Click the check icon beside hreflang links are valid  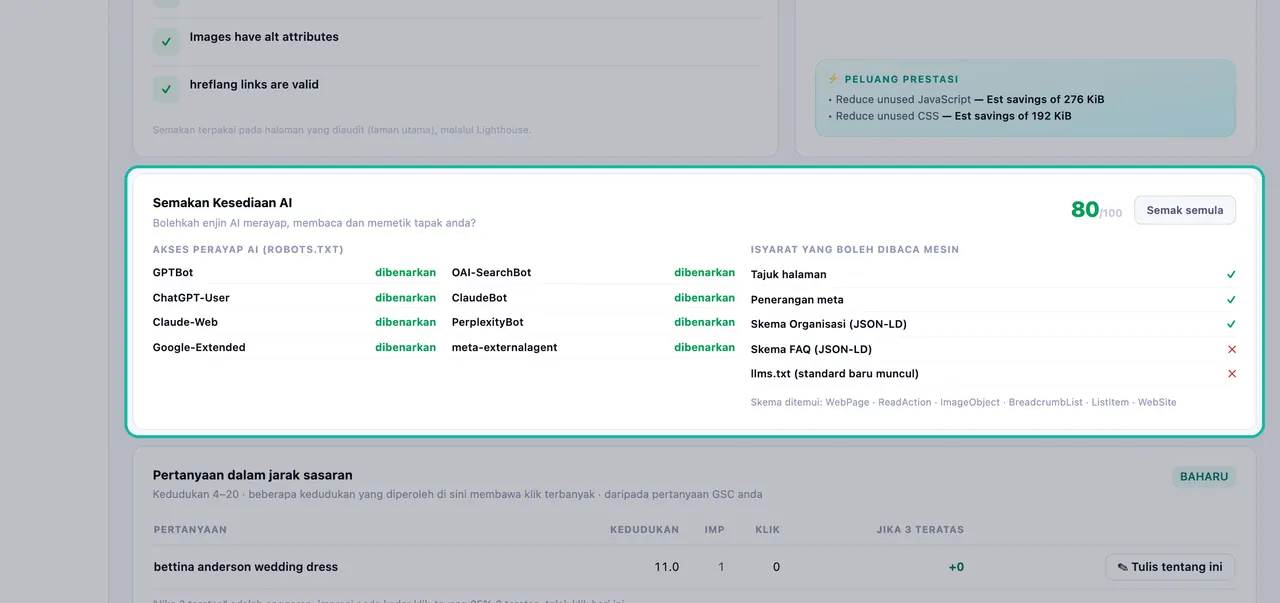[x=166, y=89]
